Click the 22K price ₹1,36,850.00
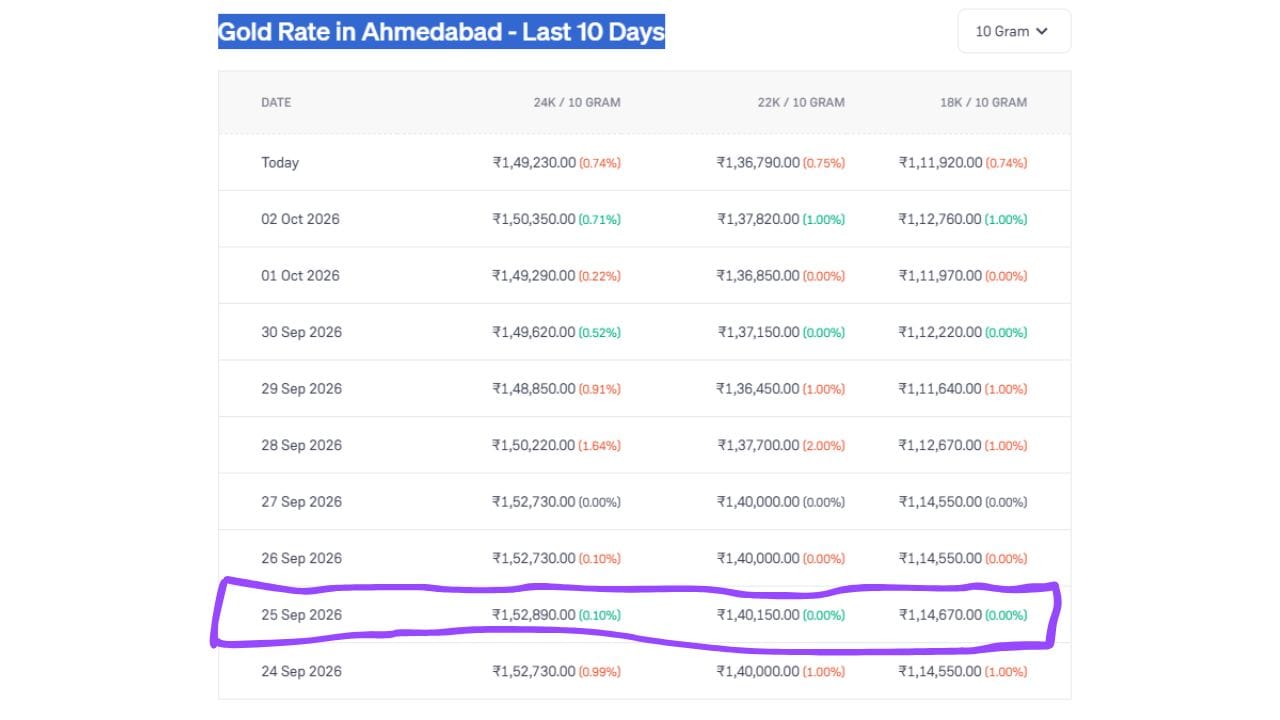This screenshot has height=720, width=1280. (x=758, y=276)
